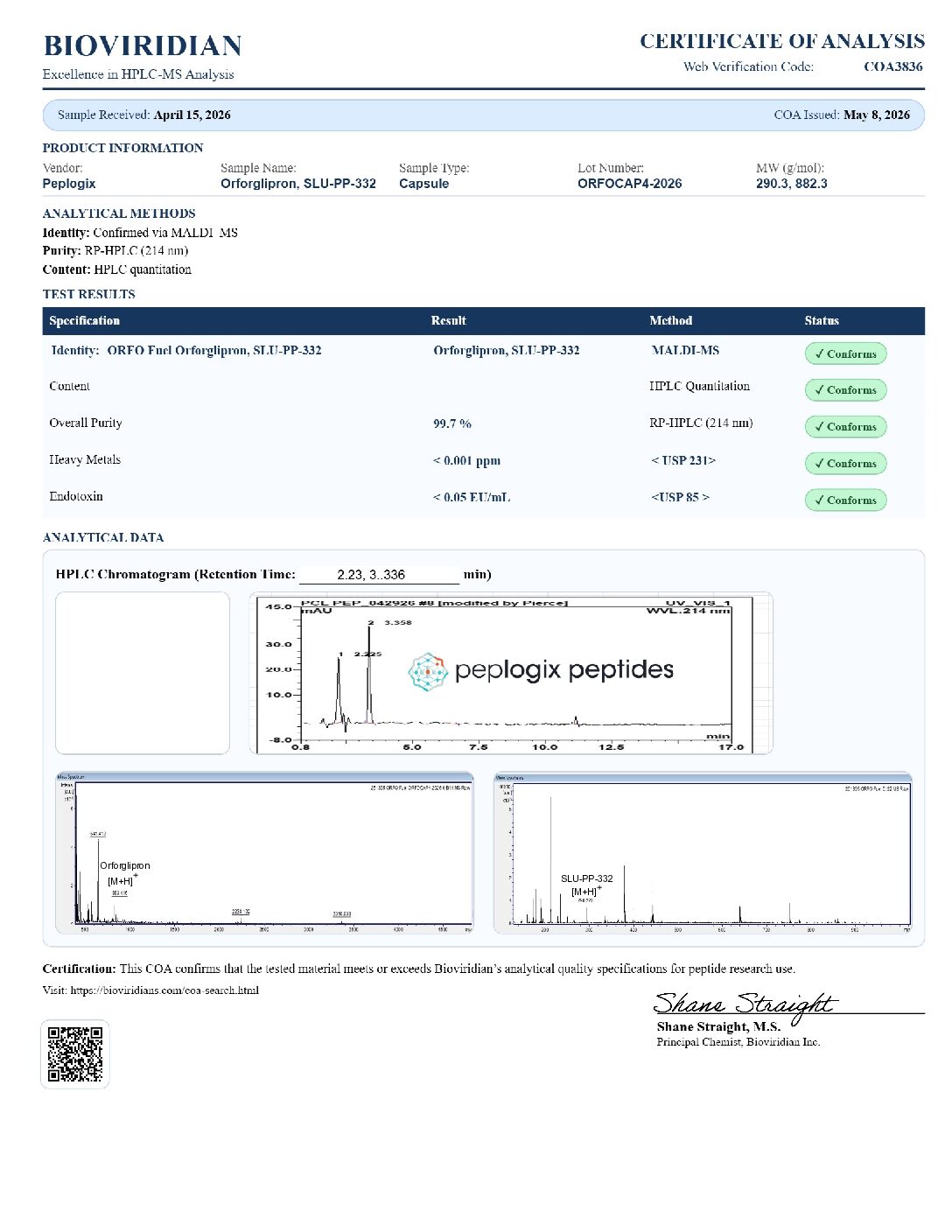This screenshot has height=1232, width=952.
Task: Select the < 0.05 EU/mL result
Action: 472,497
